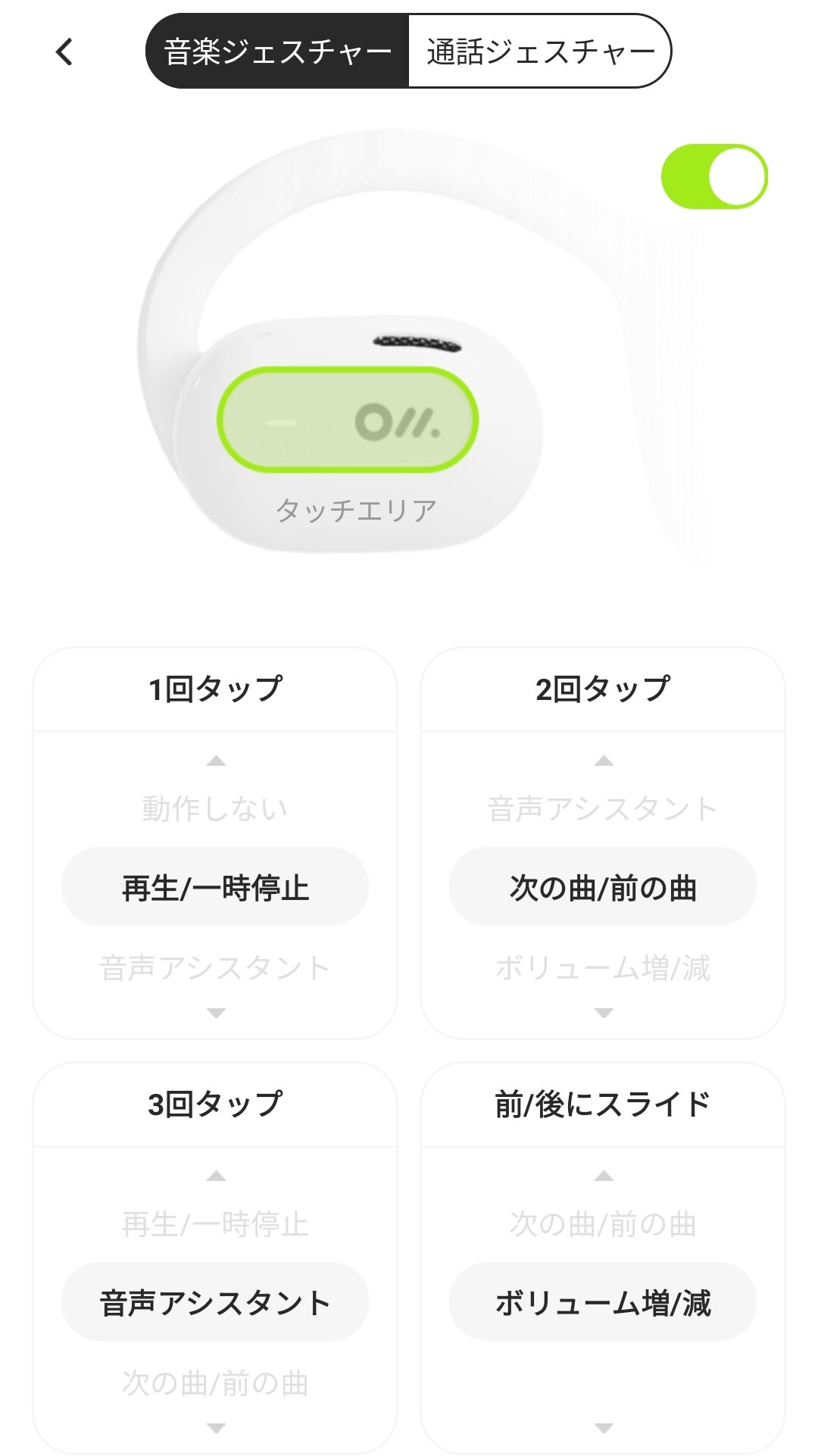
Task: Switch to 音楽ジェスチャー tab
Action: 277,52
